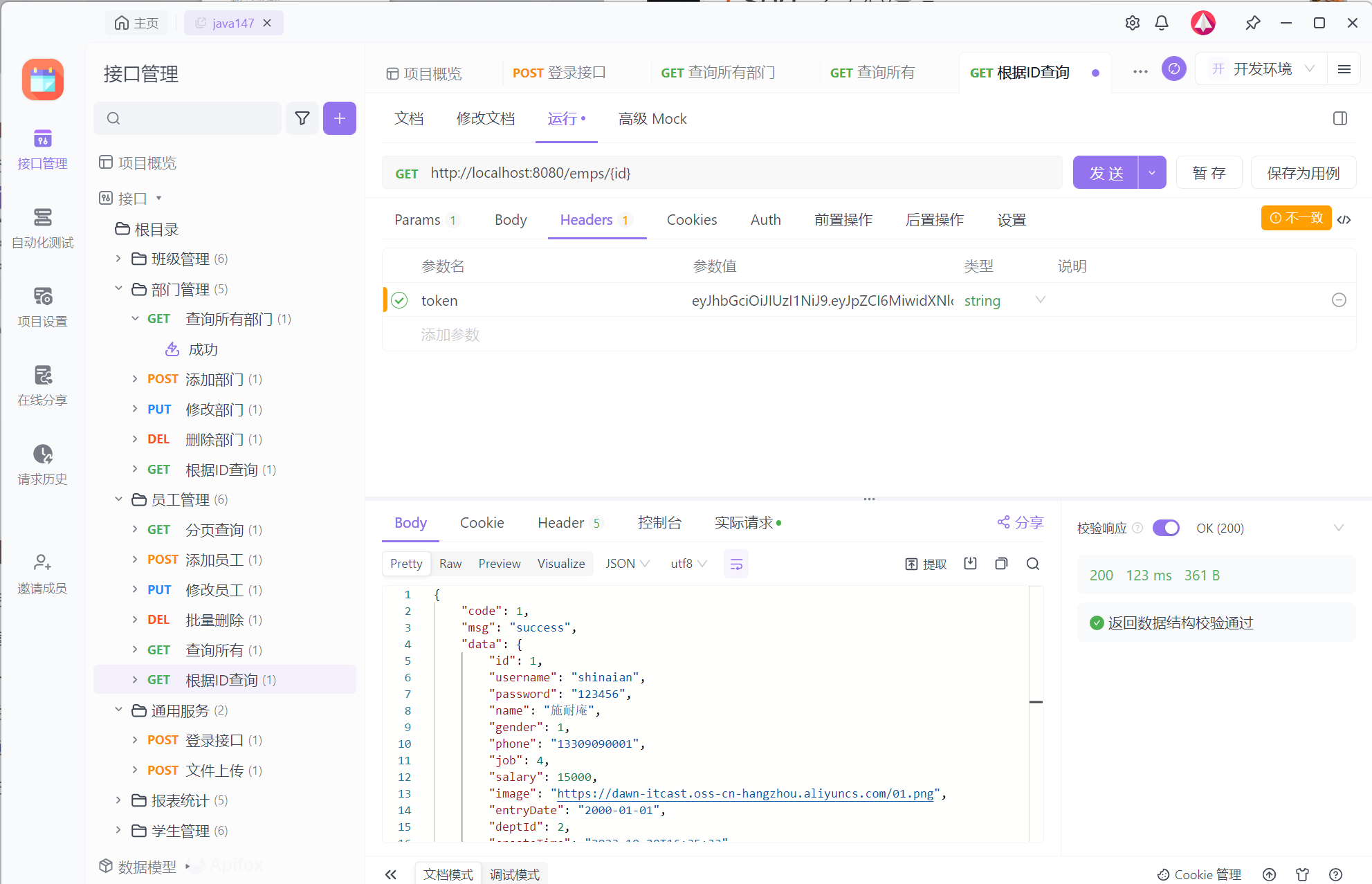Click the 保存为用例 button
This screenshot has height=884, width=1372.
[x=1304, y=172]
